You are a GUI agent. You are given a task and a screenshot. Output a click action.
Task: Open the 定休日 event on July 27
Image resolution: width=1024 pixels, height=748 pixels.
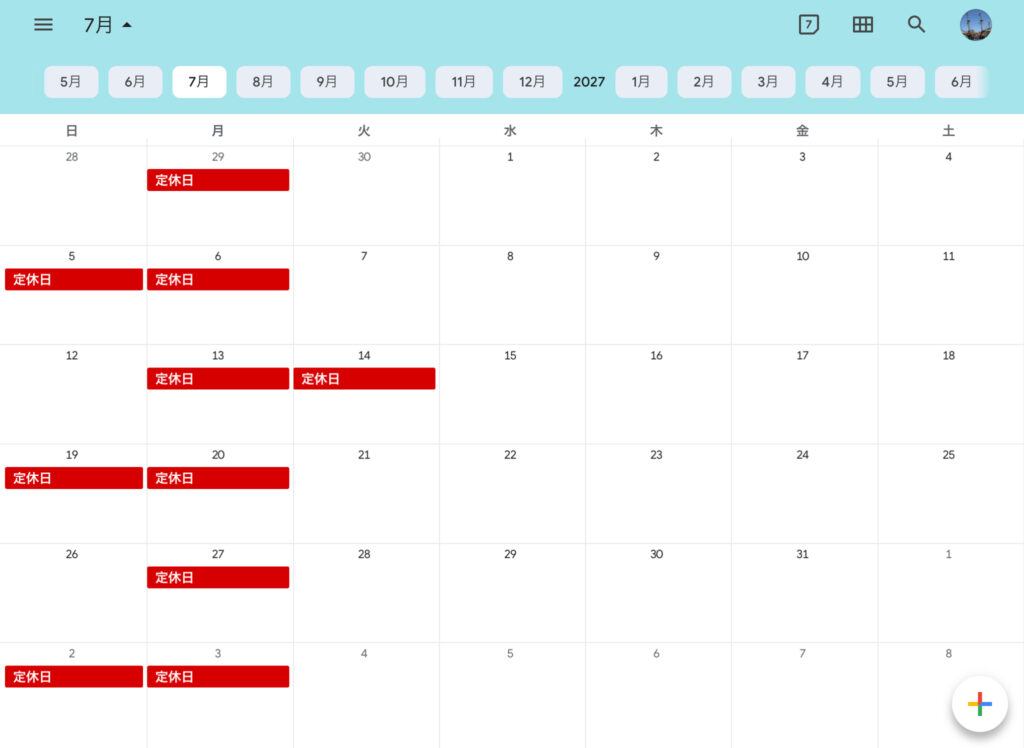click(x=218, y=577)
